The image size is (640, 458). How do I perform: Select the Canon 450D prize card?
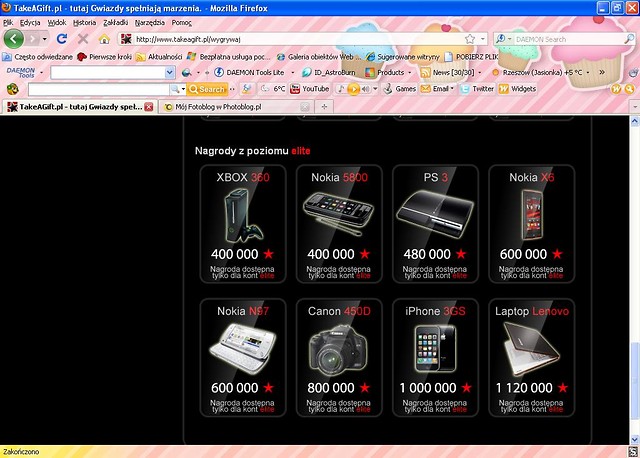339,358
